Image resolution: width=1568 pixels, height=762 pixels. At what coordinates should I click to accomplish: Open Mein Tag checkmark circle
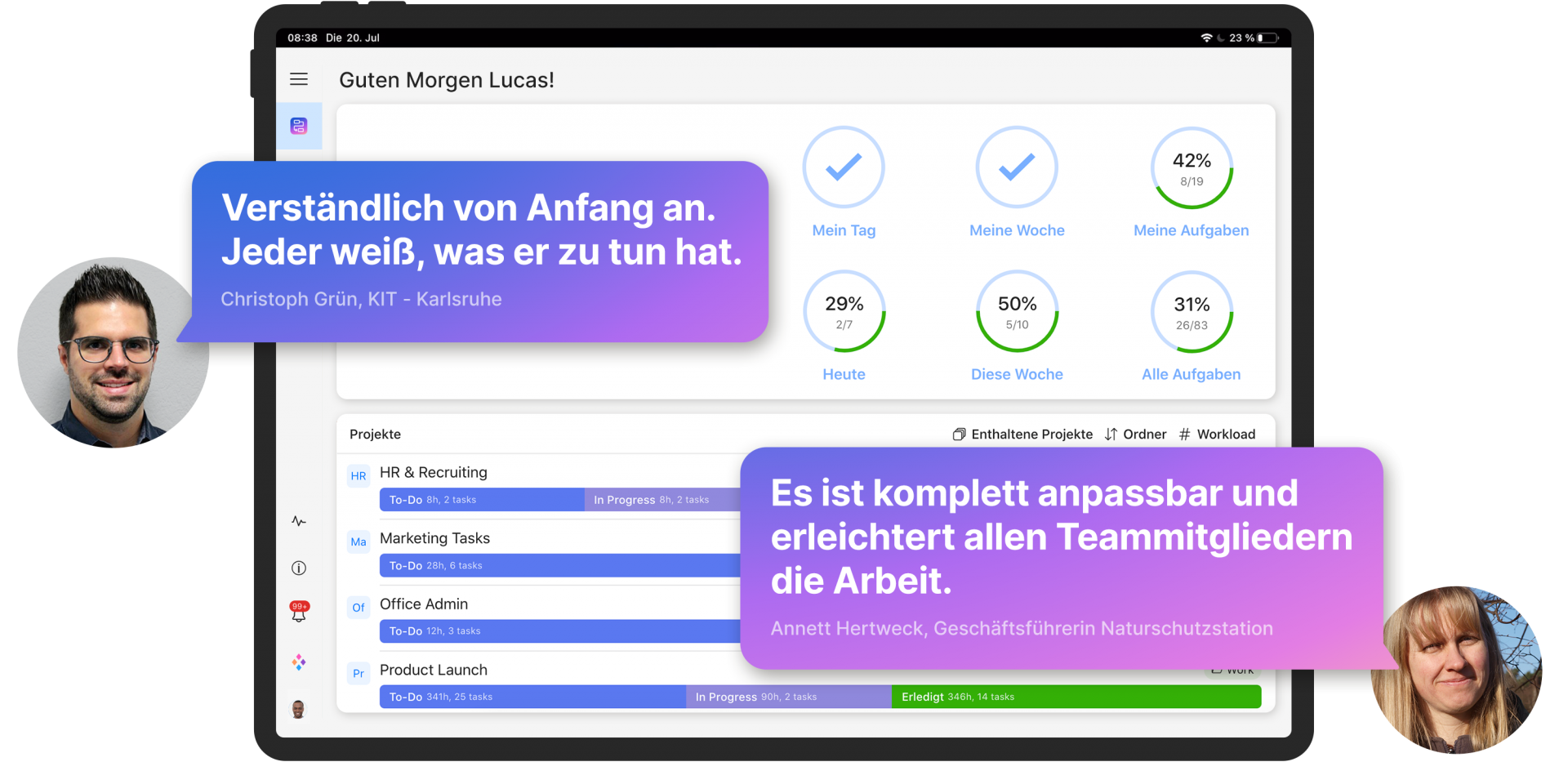pyautogui.click(x=844, y=167)
